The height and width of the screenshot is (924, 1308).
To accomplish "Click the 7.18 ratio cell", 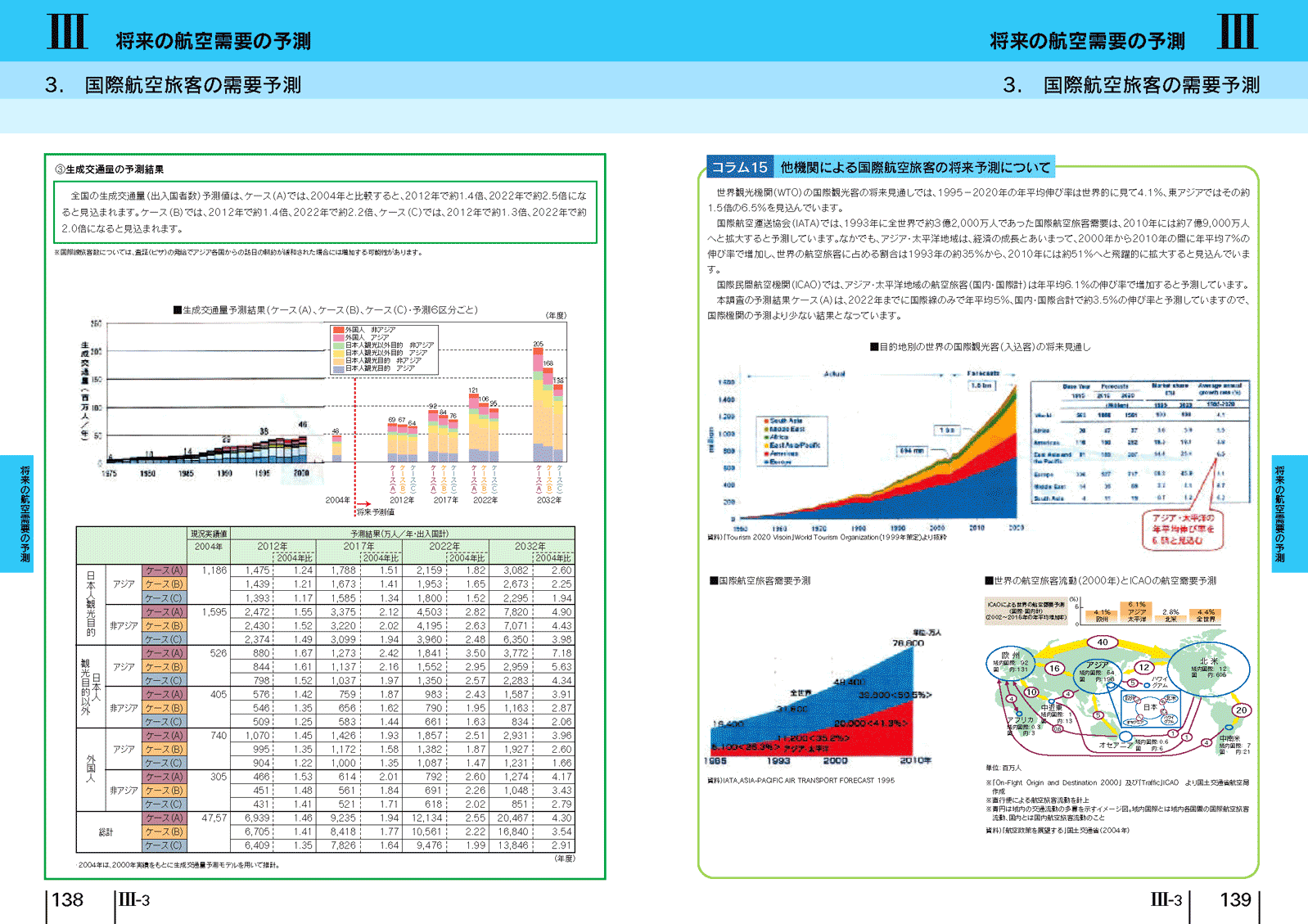I will pos(562,653).
